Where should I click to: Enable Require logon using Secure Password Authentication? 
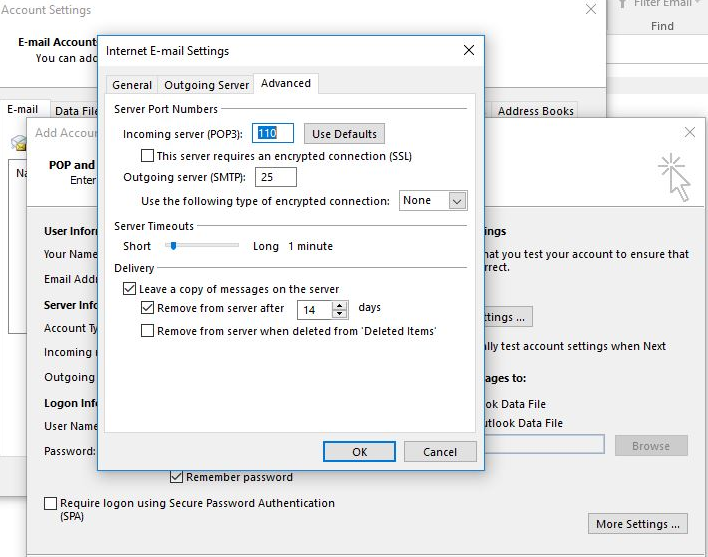[x=51, y=503]
